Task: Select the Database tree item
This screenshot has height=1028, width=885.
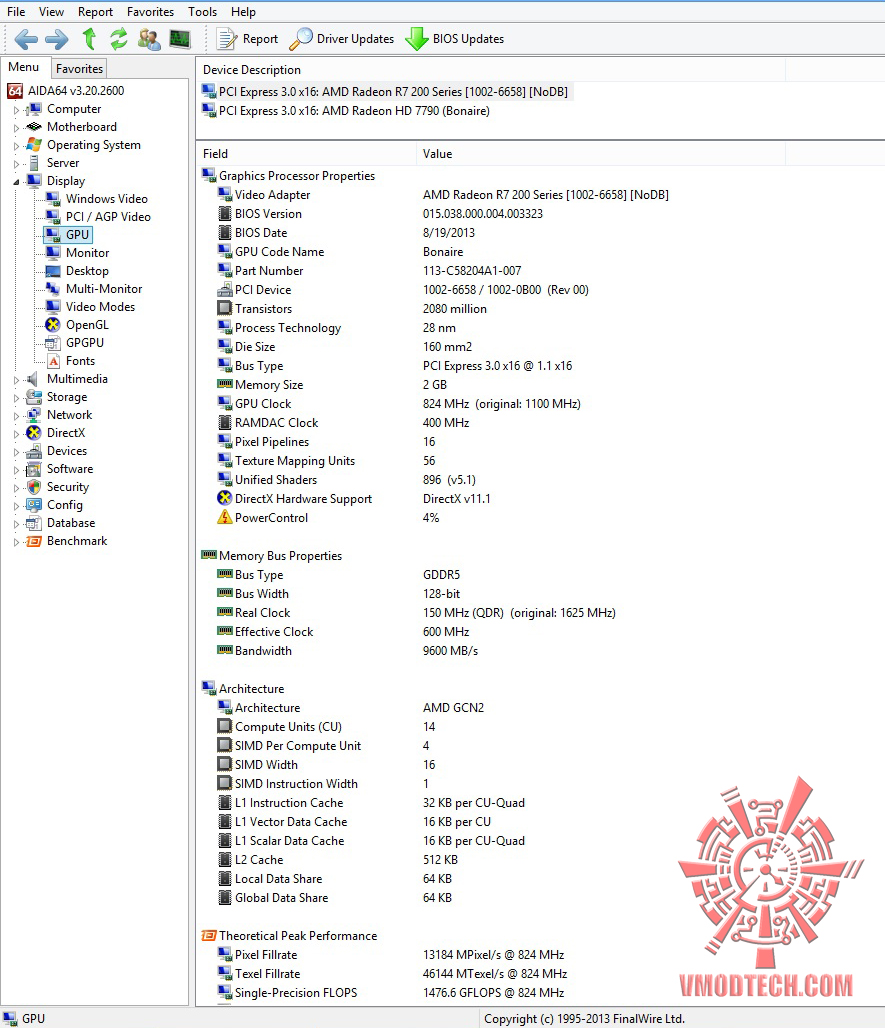Action: tap(61, 523)
